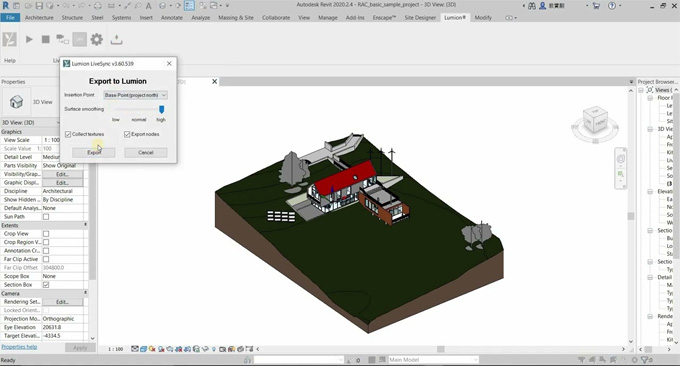This screenshot has width=680, height=366.
Task: Enable the Crop View checkbox
Action: tap(46, 234)
